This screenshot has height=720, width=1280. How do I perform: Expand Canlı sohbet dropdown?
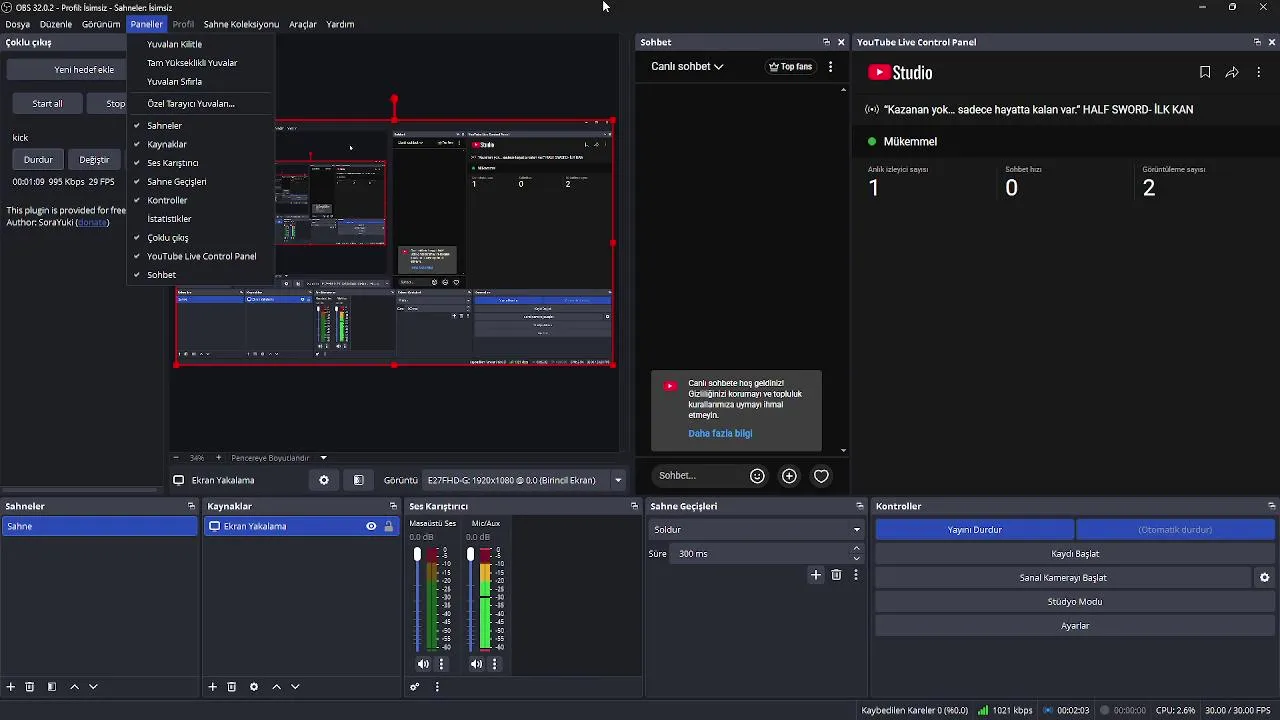pos(687,67)
